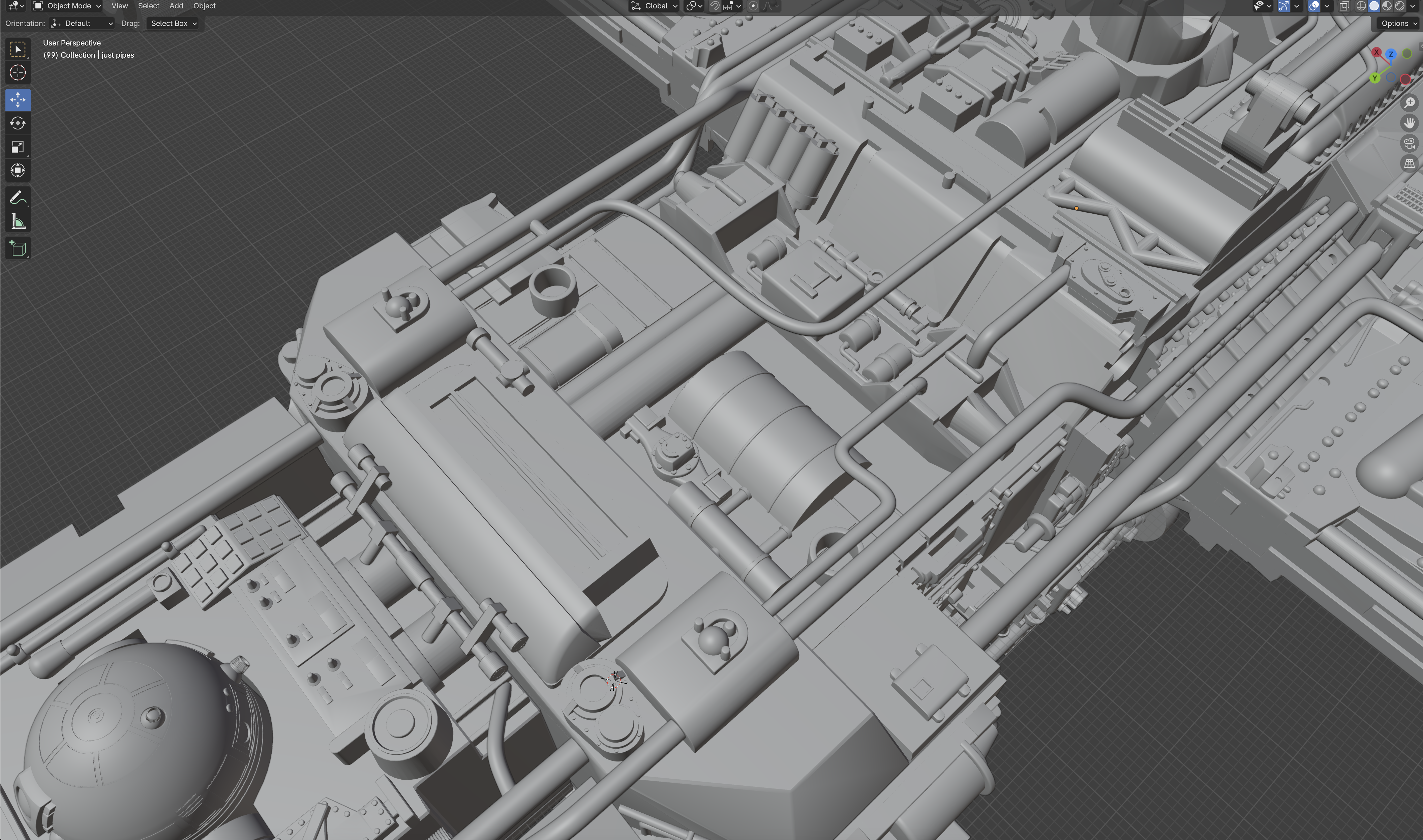Select the Annotate tool
This screenshot has height=840, width=1423.
click(x=18, y=198)
